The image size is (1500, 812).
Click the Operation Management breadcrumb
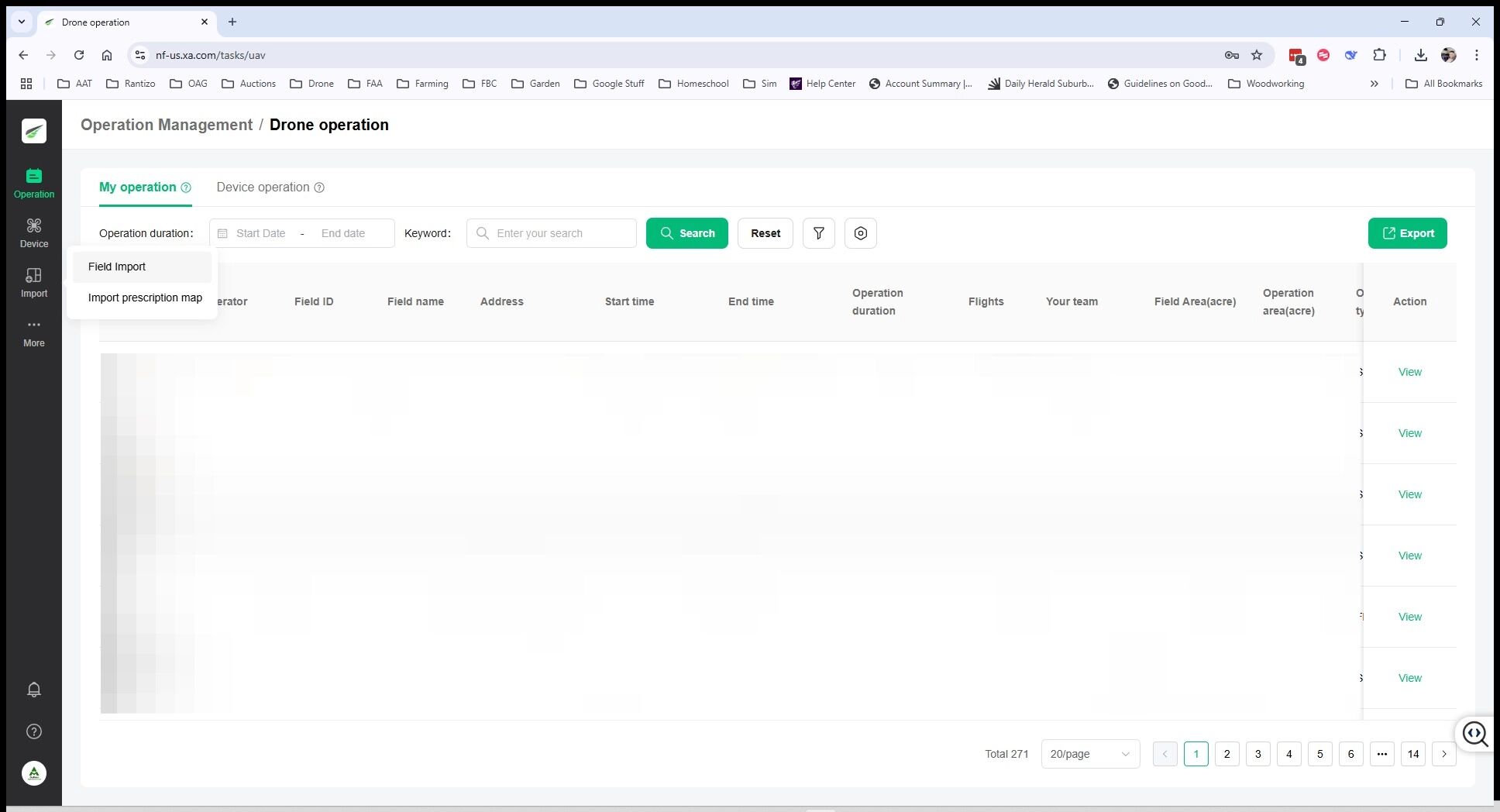[x=167, y=125]
